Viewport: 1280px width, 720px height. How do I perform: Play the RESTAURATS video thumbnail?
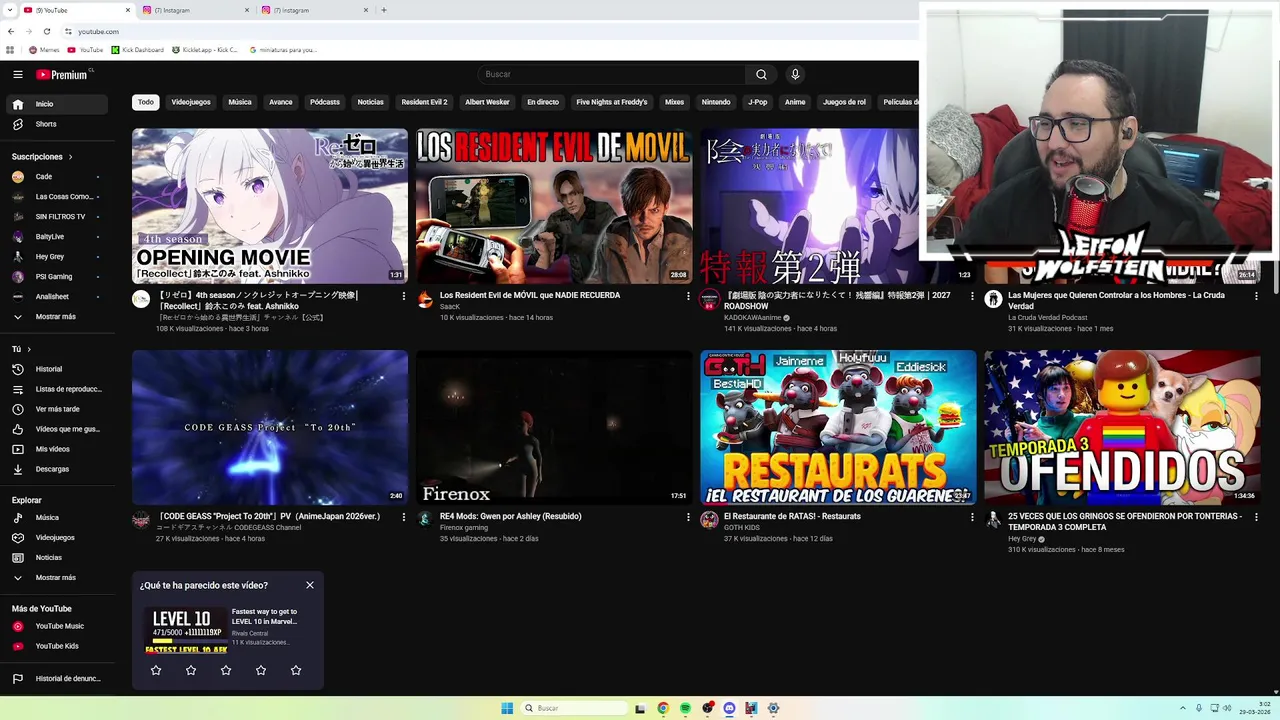click(x=838, y=427)
